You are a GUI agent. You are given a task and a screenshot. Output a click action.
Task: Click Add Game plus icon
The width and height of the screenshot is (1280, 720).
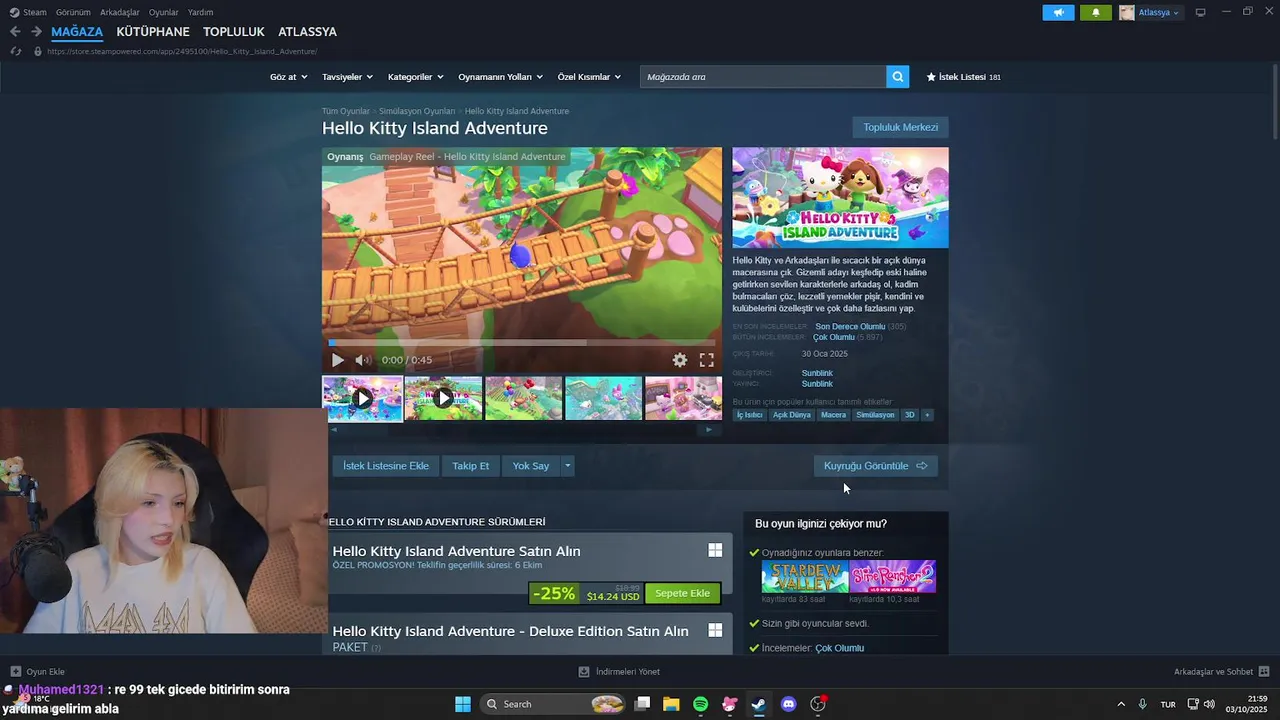[x=15, y=671]
